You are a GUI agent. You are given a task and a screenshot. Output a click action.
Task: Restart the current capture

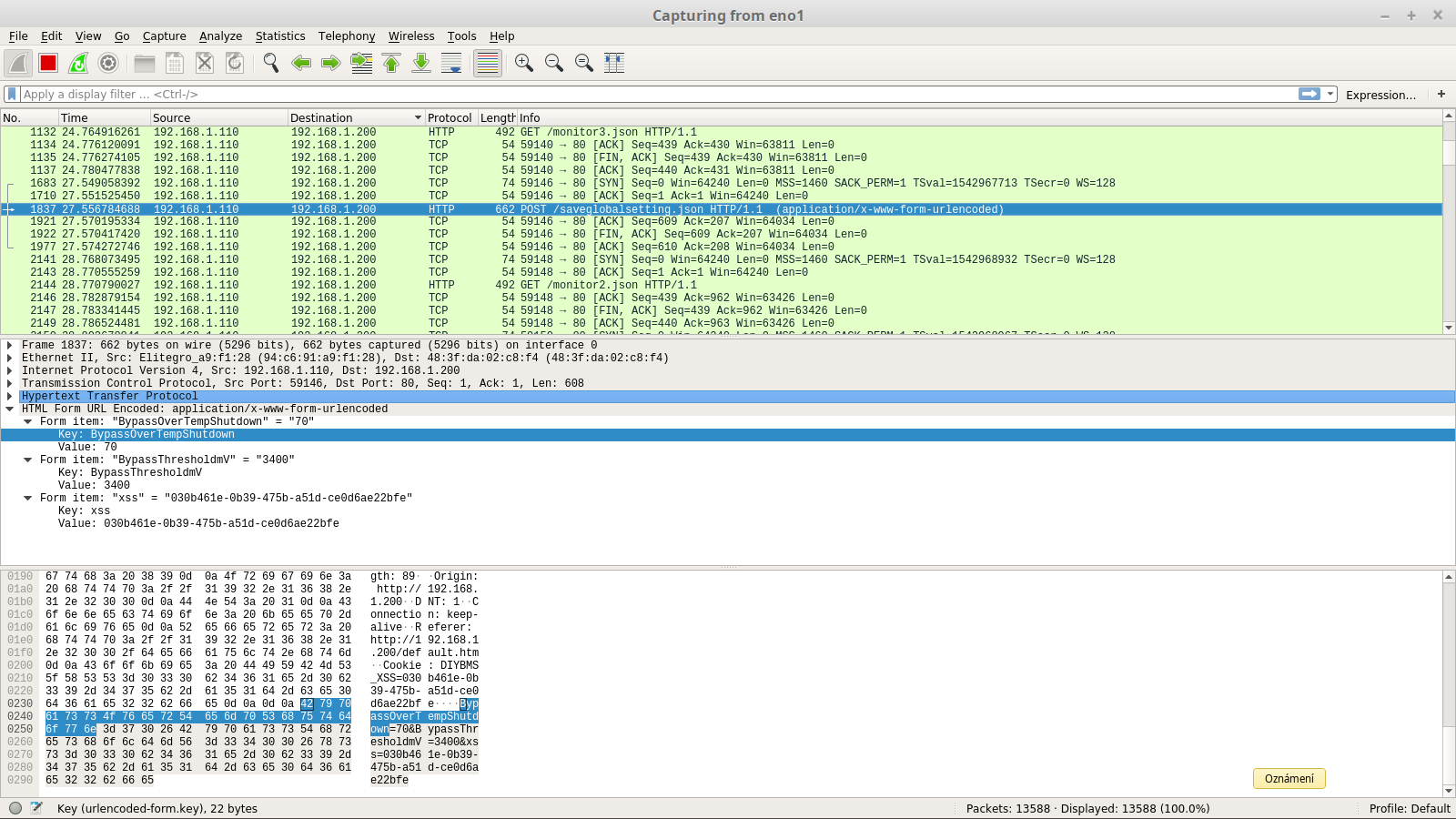(x=78, y=63)
